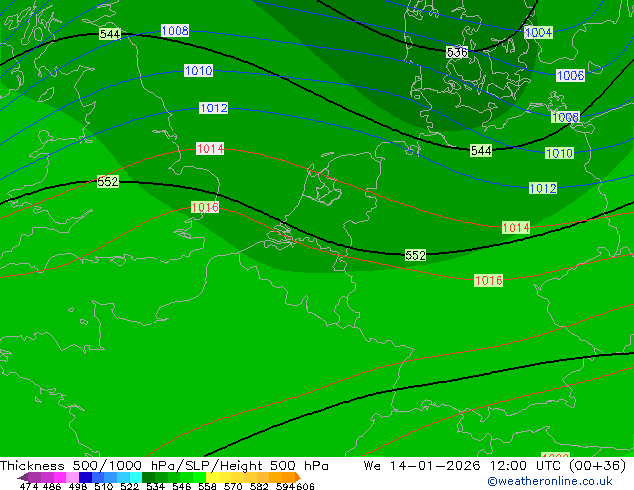Click the 1016 label over central Germany
Image resolution: width=634 pixels, height=490 pixels.
tap(488, 281)
